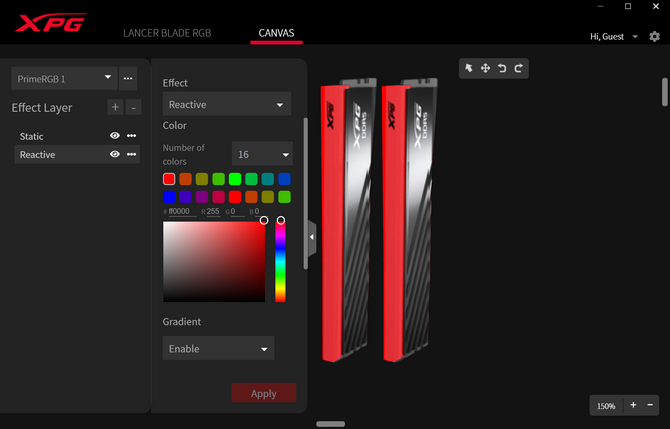
Task: Click the 150% zoom level value
Action: pyautogui.click(x=606, y=405)
